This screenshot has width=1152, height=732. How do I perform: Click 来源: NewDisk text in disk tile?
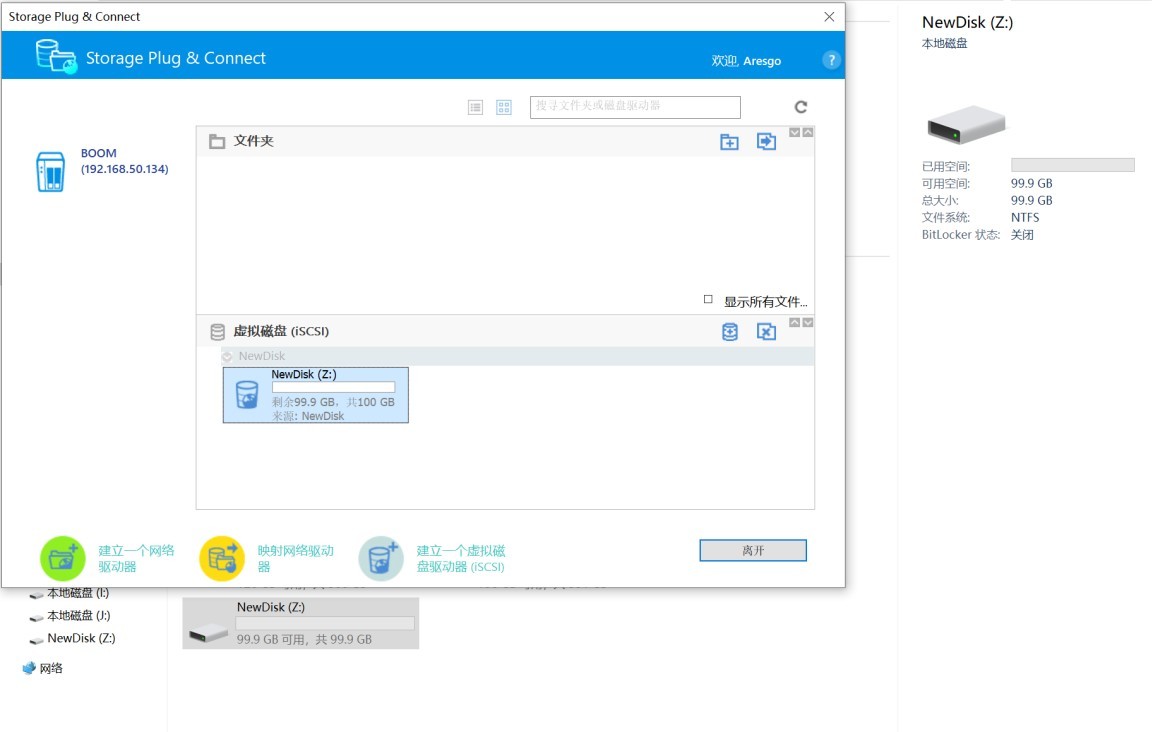308,416
